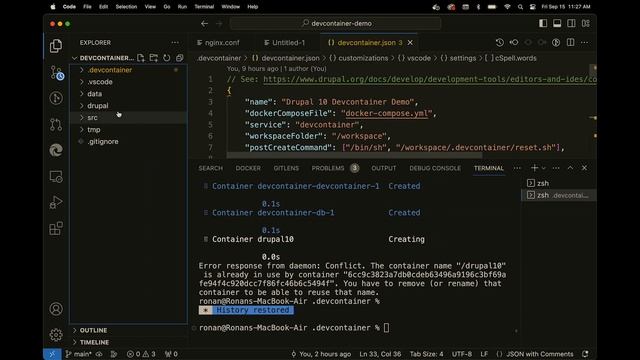Image resolution: width=640 pixels, height=360 pixels.
Task: Open GitLens Inspect view in activity bar
Action: pos(56,98)
